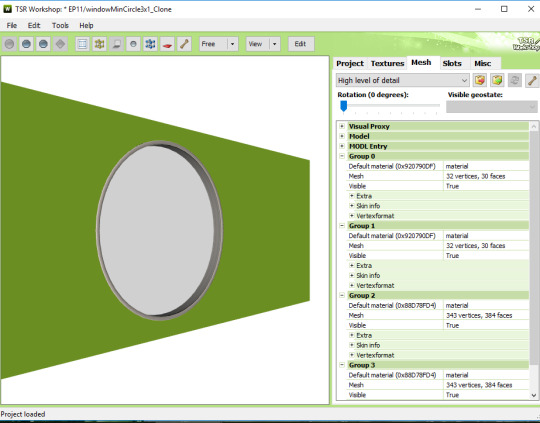Expand Vertexformat under Group 2
This screenshot has width=540, height=423.
tap(352, 355)
